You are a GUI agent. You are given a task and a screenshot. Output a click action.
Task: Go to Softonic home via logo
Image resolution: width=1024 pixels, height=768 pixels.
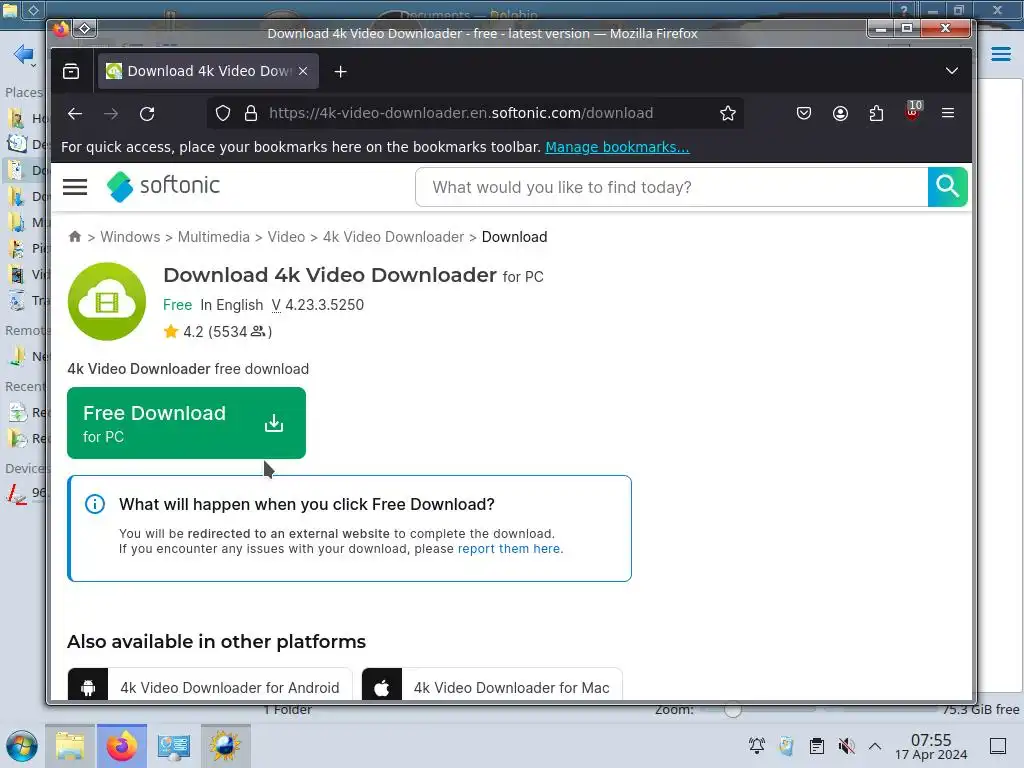(163, 187)
